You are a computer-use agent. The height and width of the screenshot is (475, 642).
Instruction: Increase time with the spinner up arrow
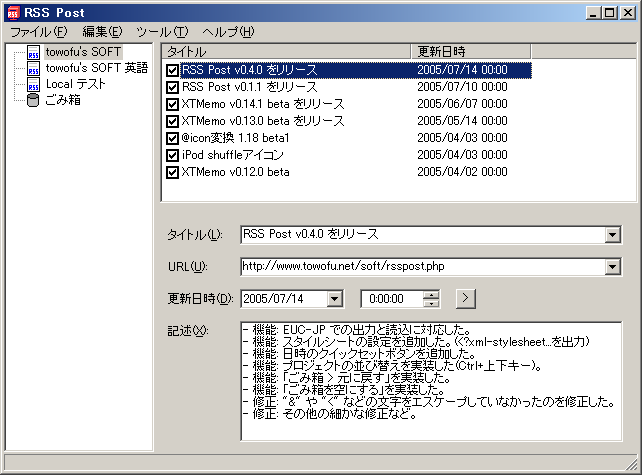click(x=431, y=295)
